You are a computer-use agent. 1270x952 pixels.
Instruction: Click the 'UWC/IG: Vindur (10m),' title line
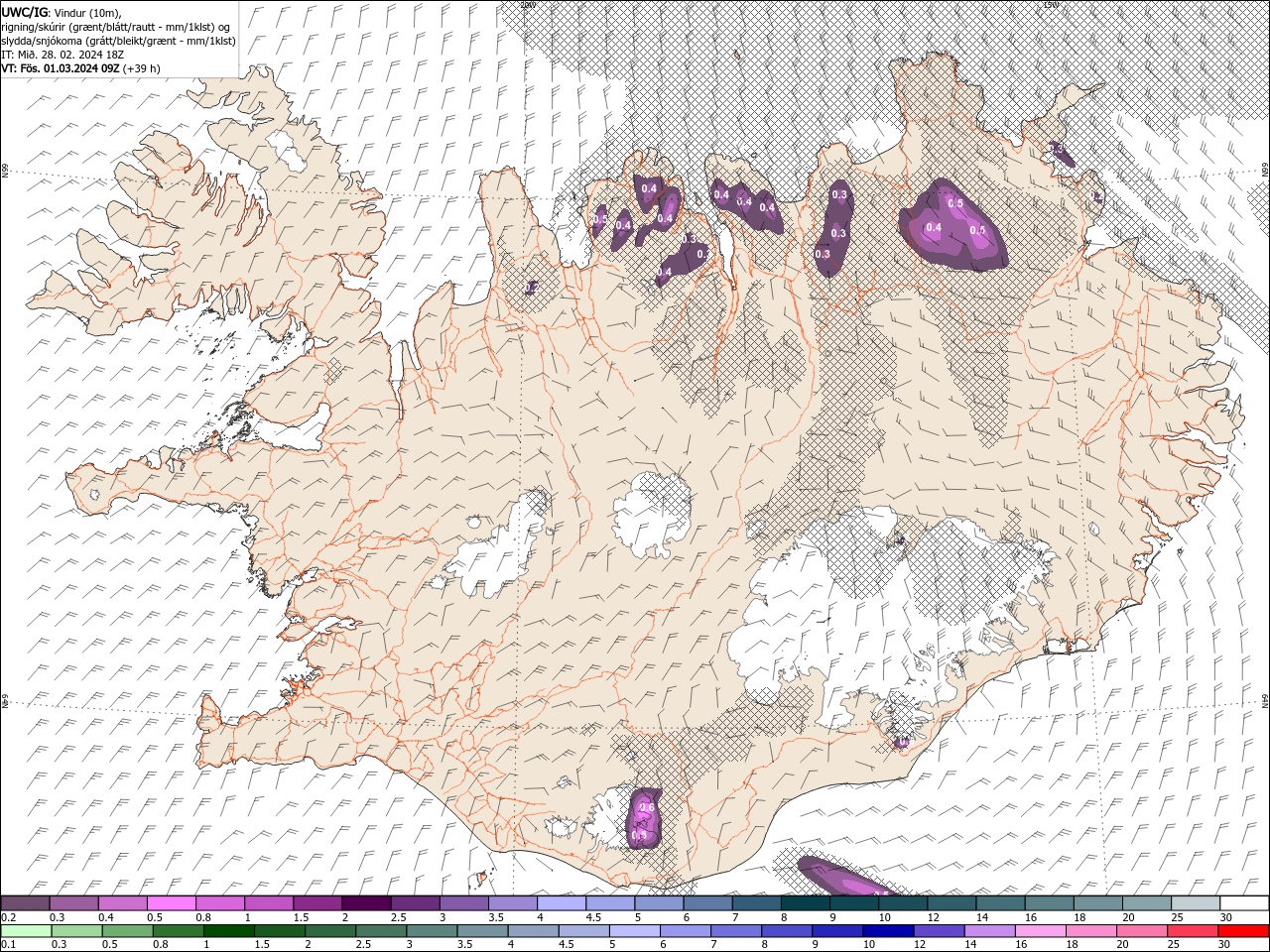(x=63, y=12)
